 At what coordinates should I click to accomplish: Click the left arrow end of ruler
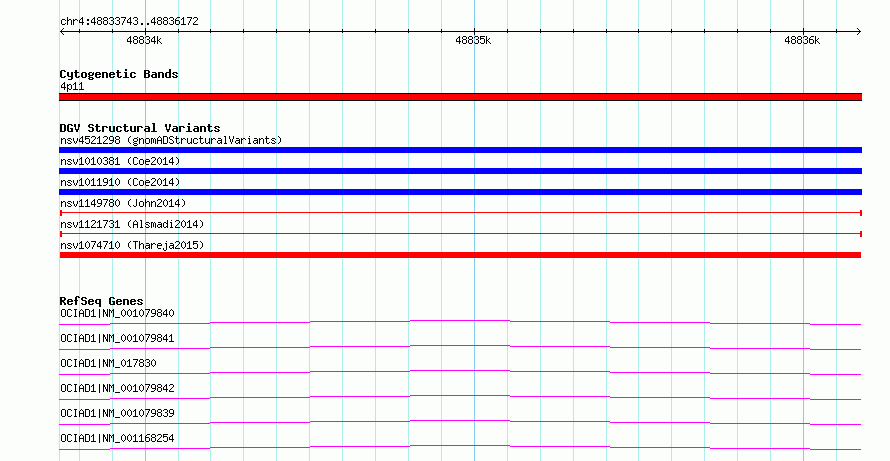click(x=62, y=32)
